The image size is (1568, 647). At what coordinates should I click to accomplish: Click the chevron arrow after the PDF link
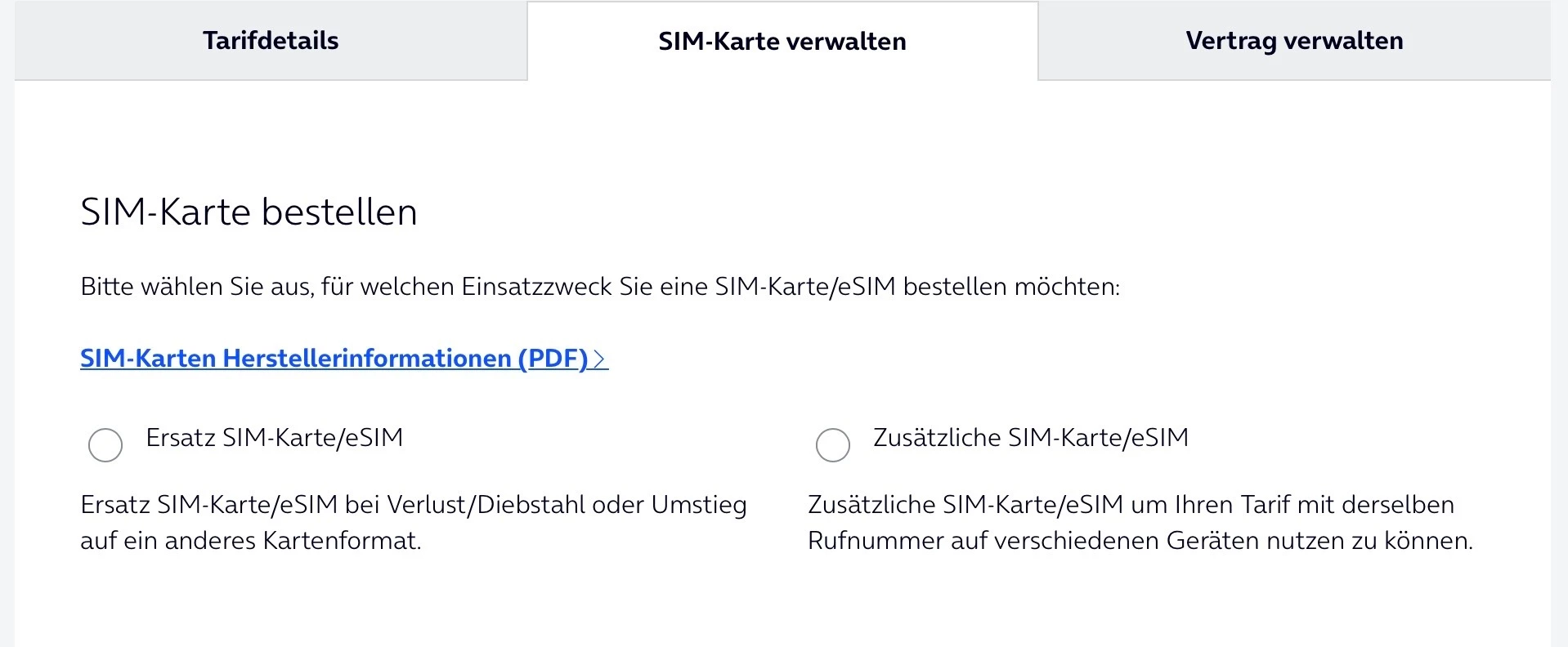(x=600, y=359)
